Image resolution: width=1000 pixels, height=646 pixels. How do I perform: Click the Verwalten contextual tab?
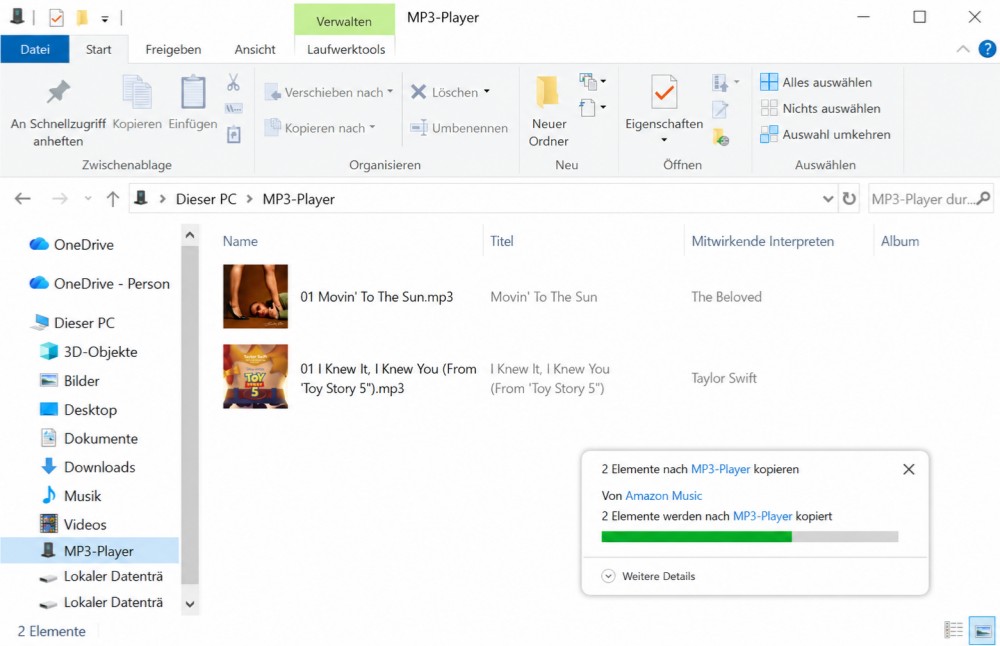point(344,20)
